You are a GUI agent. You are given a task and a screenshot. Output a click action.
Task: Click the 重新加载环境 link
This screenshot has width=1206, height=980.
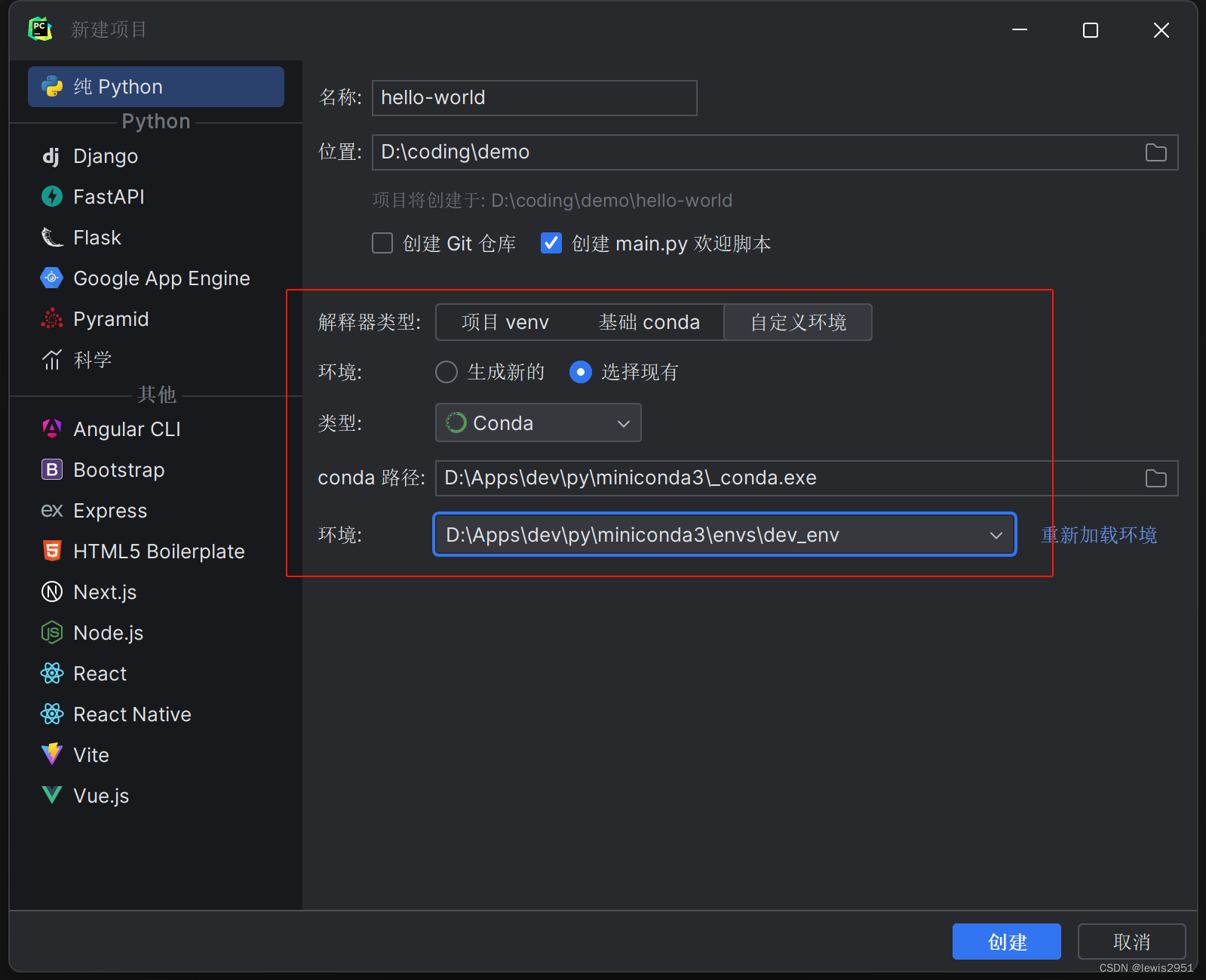point(1099,535)
